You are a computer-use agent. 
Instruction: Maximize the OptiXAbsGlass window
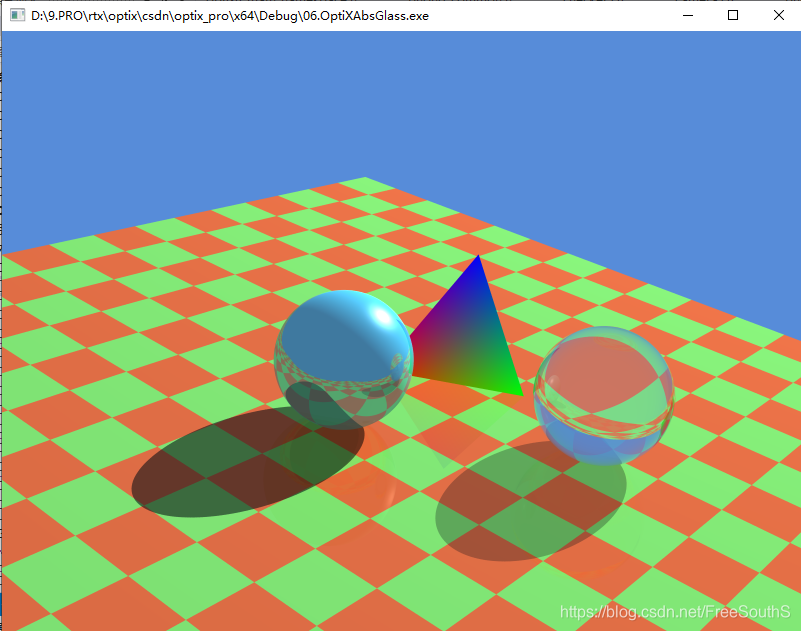coord(733,15)
